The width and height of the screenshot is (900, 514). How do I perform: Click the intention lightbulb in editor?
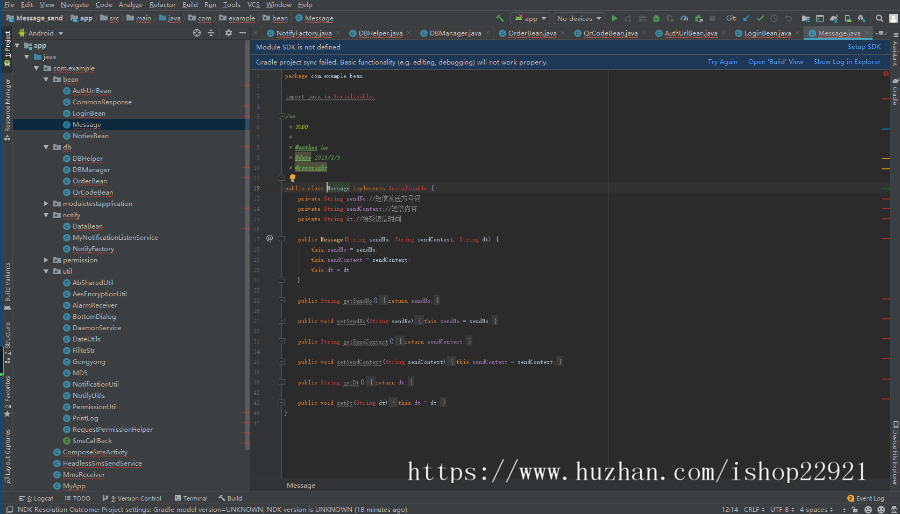pos(293,177)
